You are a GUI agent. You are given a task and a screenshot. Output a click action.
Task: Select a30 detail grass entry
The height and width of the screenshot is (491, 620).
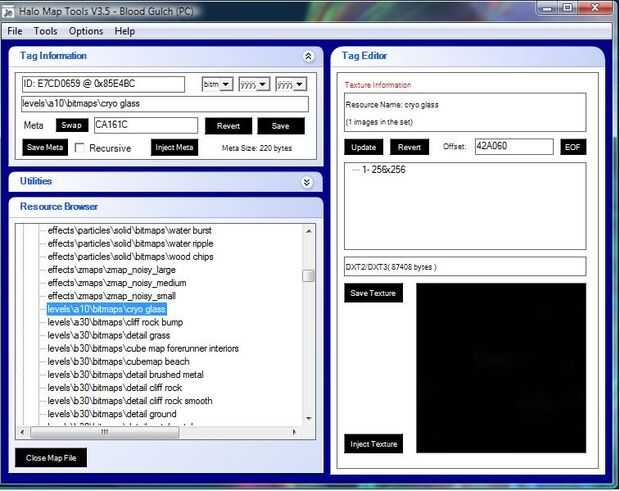click(x=109, y=335)
